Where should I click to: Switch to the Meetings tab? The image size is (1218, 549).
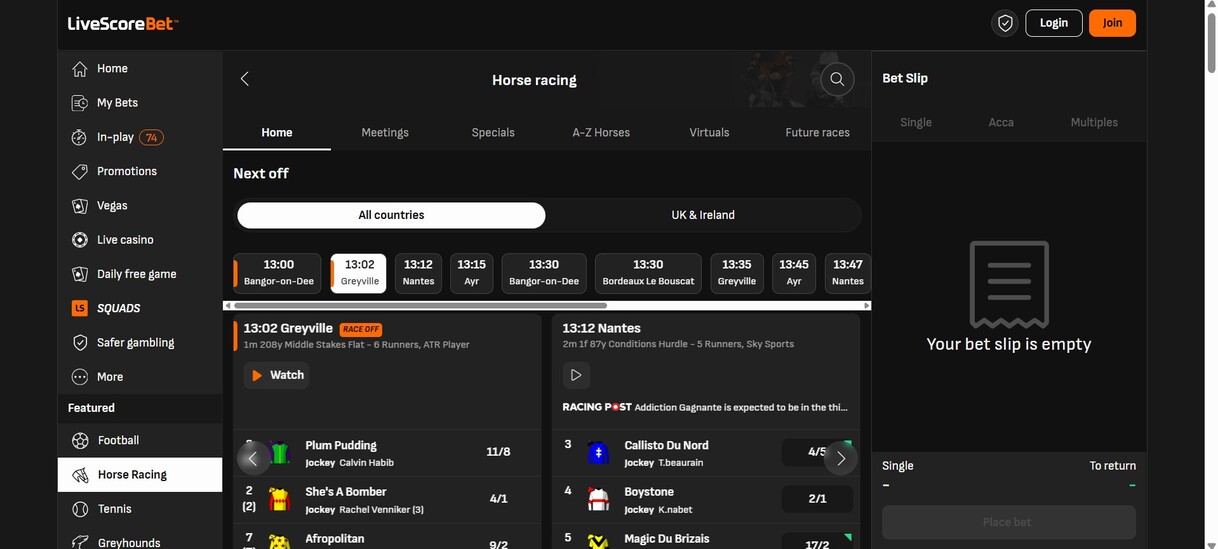(385, 132)
